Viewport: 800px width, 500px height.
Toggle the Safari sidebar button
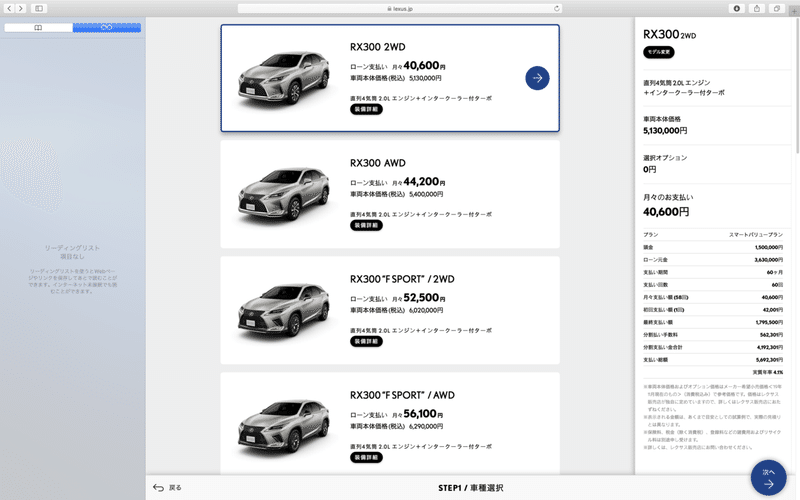click(39, 8)
